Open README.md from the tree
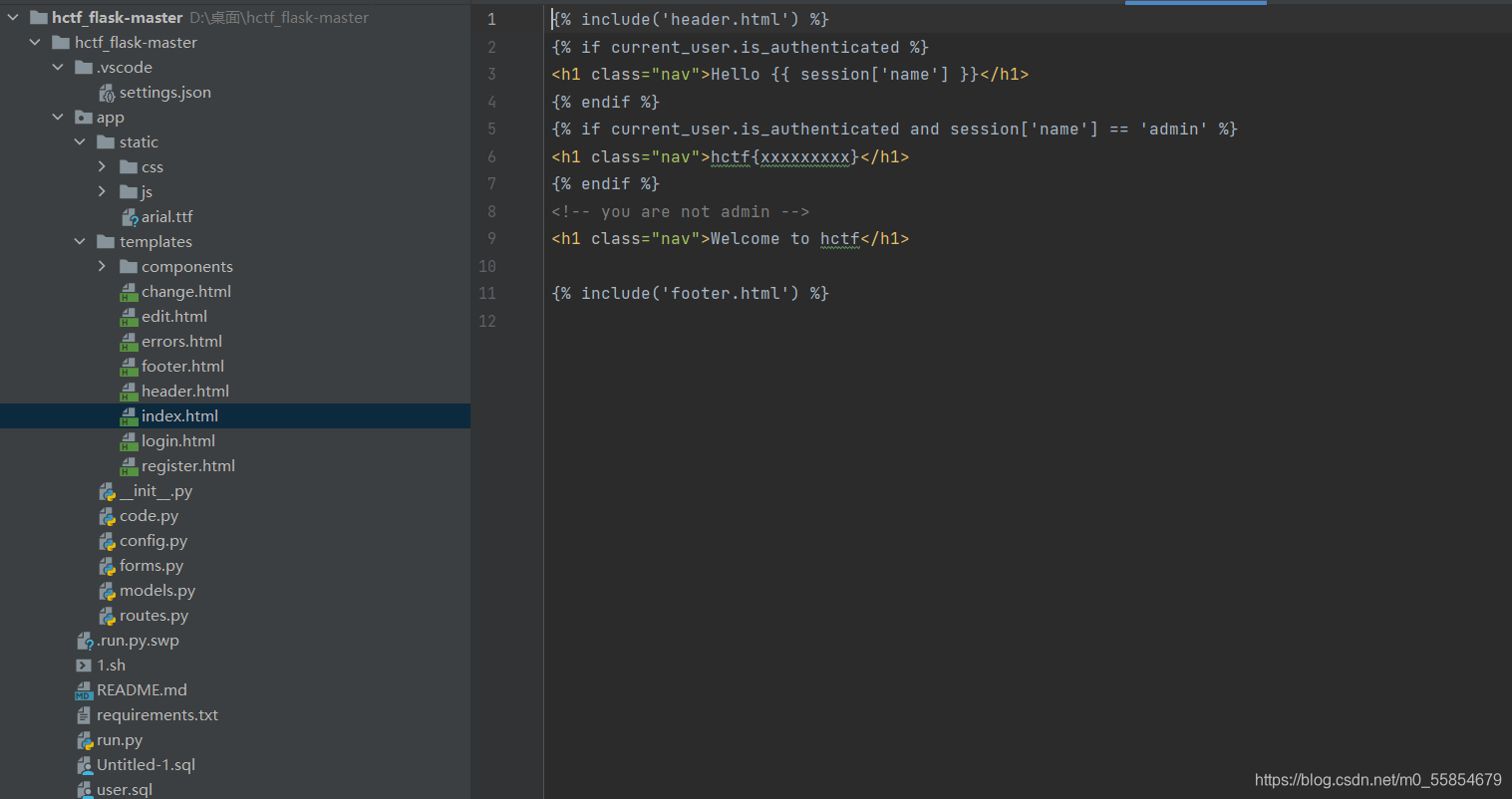1512x799 pixels. pyautogui.click(x=142, y=689)
